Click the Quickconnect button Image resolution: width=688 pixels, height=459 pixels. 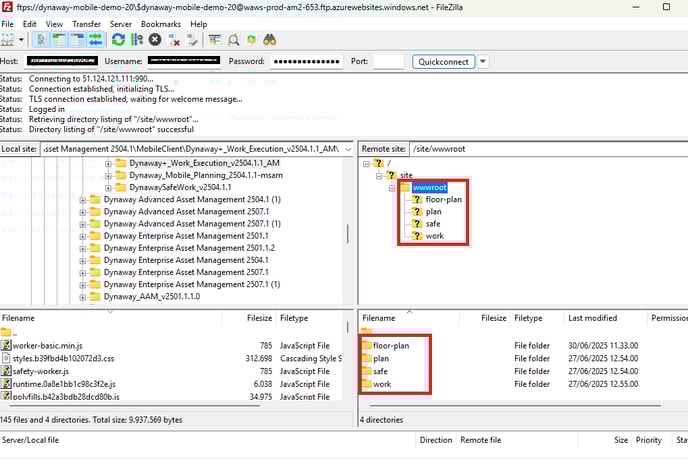[x=443, y=61]
